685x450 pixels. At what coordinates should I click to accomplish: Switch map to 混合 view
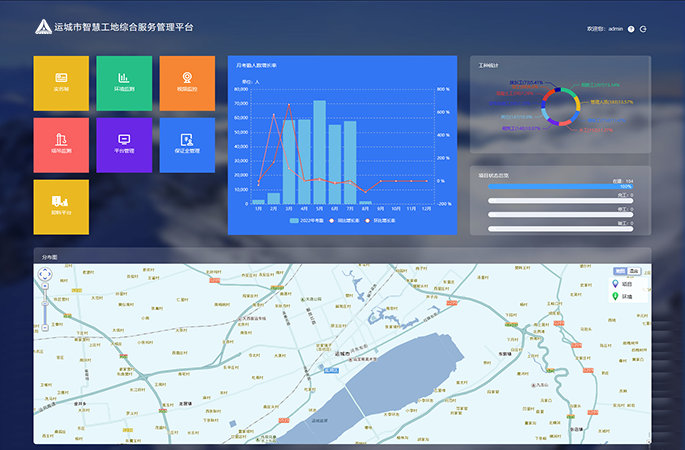[x=634, y=271]
